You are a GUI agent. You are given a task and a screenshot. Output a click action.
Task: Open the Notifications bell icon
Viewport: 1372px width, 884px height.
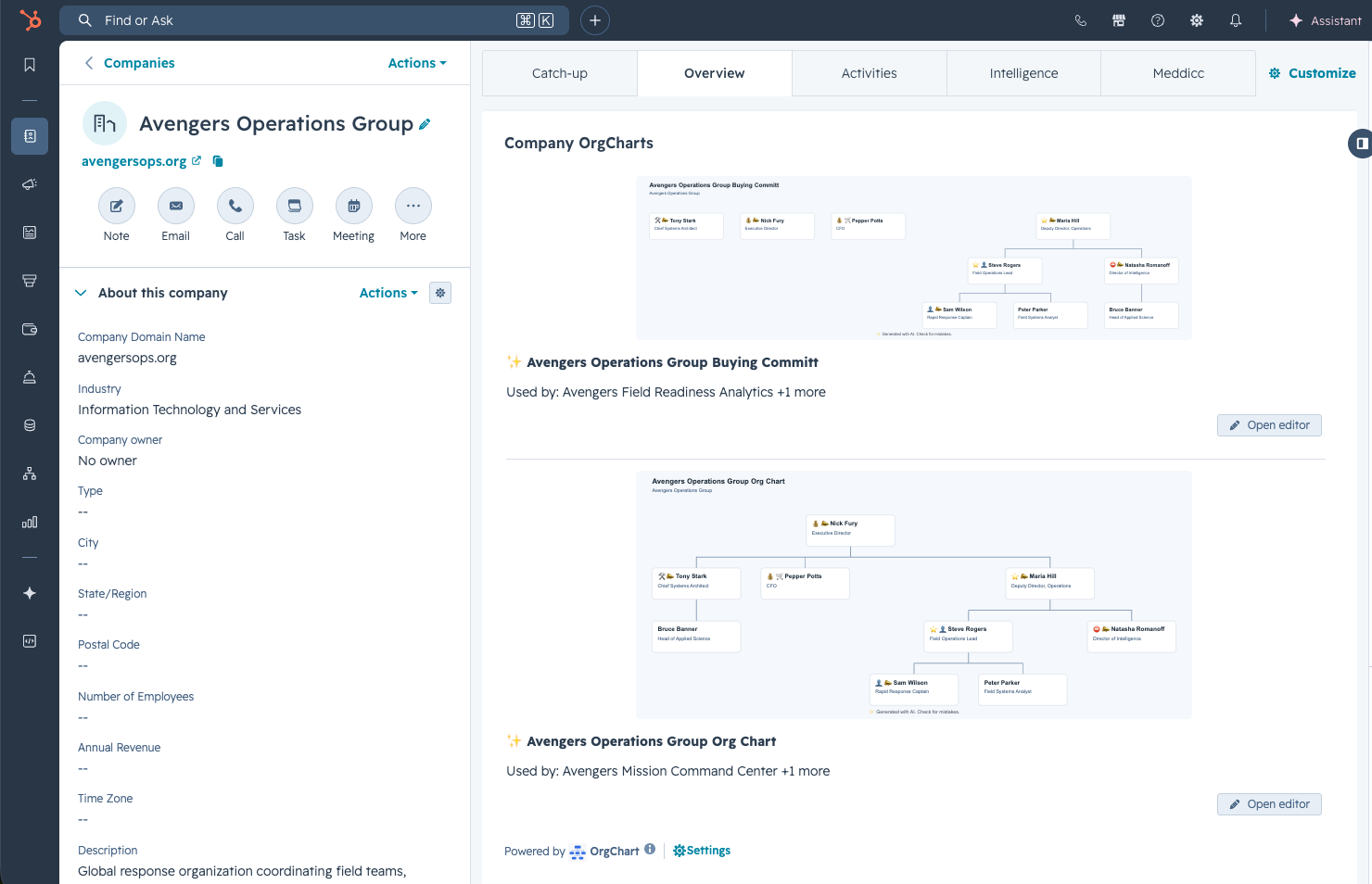coord(1236,20)
